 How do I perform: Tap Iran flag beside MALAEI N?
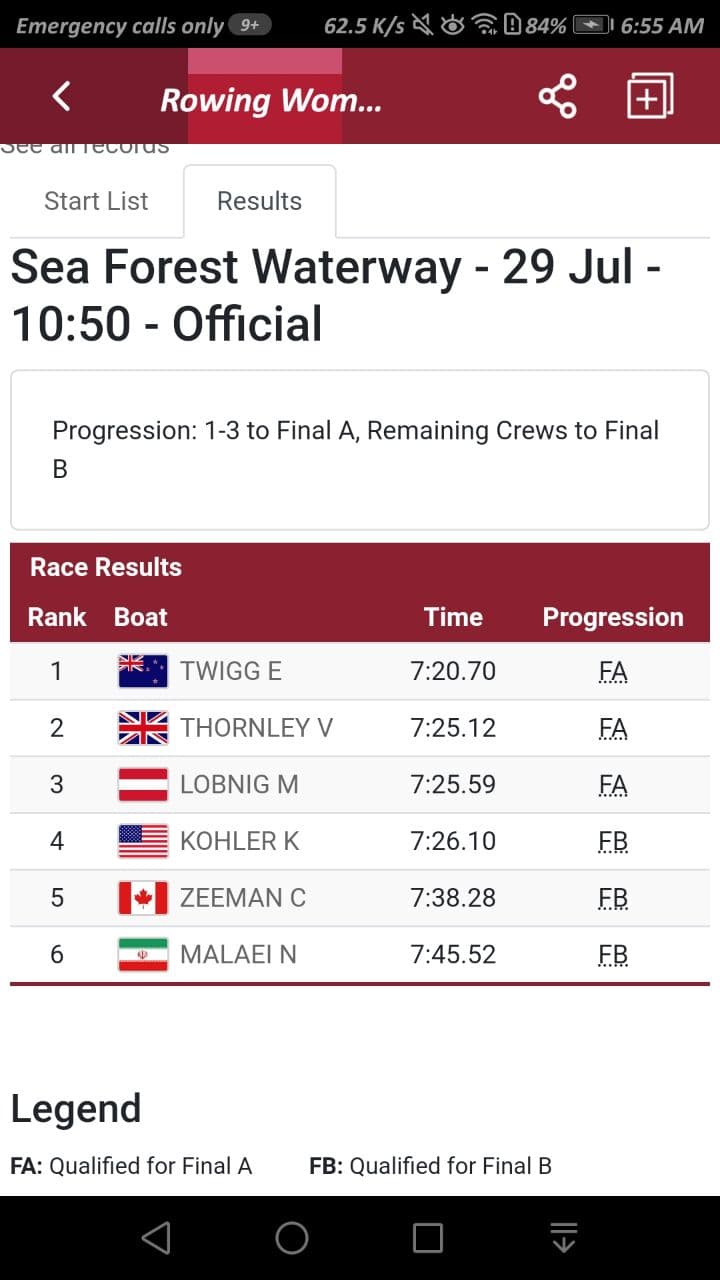tap(143, 955)
